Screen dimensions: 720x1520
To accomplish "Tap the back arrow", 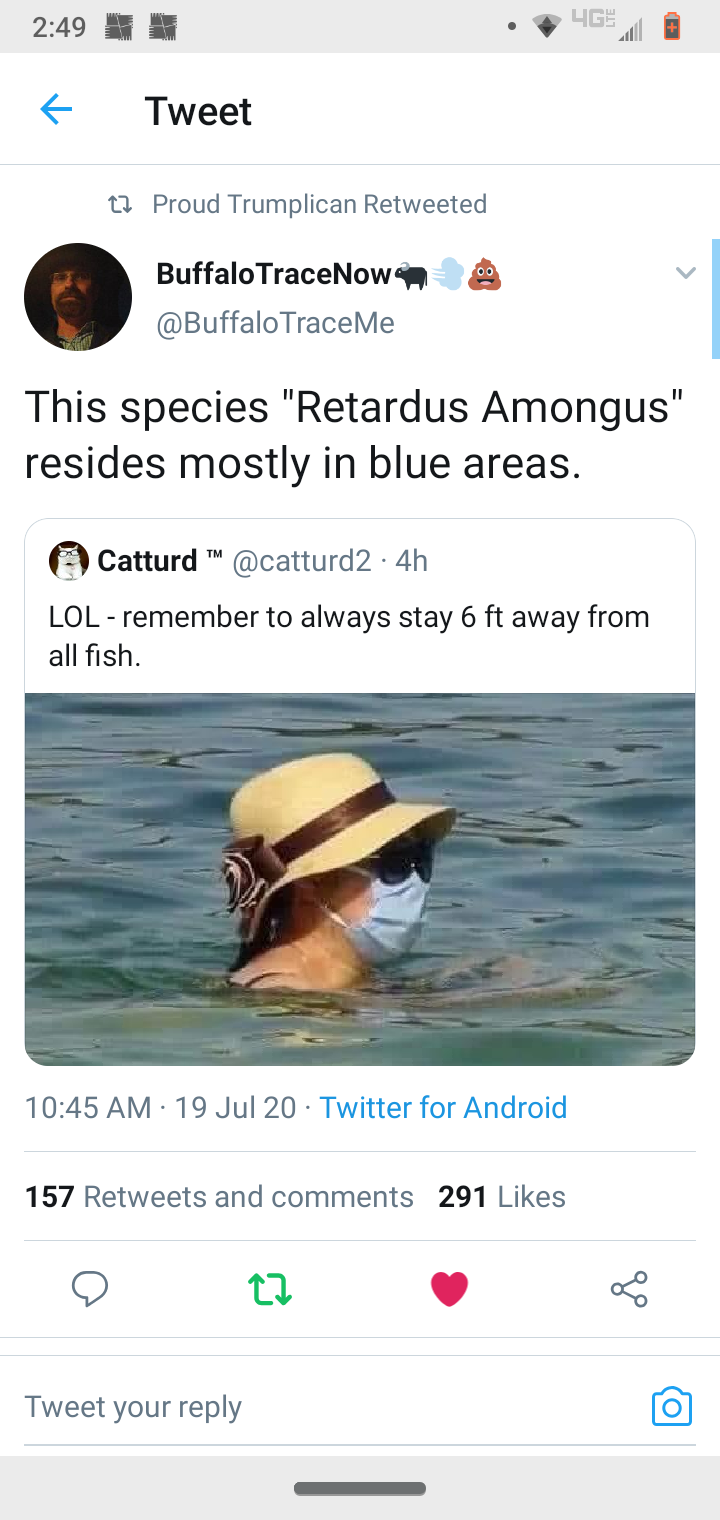I will (56, 110).
